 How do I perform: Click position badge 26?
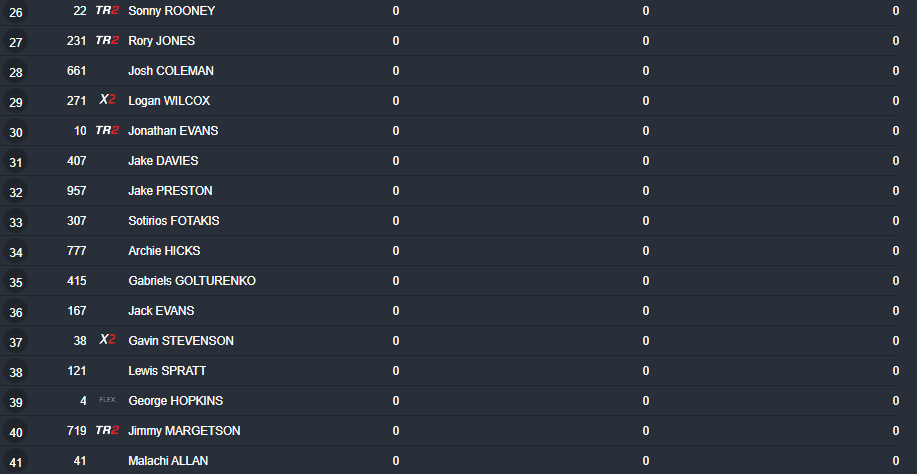[16, 12]
